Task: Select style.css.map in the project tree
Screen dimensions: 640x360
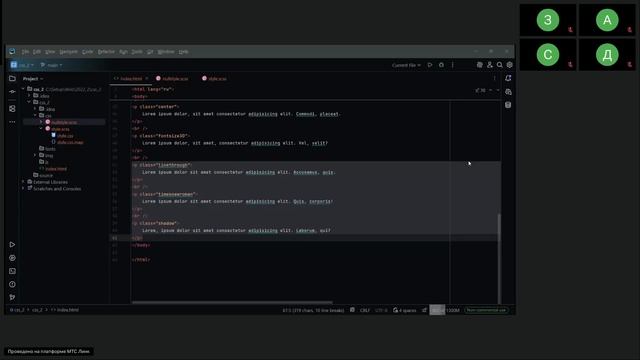Action: pos(67,142)
